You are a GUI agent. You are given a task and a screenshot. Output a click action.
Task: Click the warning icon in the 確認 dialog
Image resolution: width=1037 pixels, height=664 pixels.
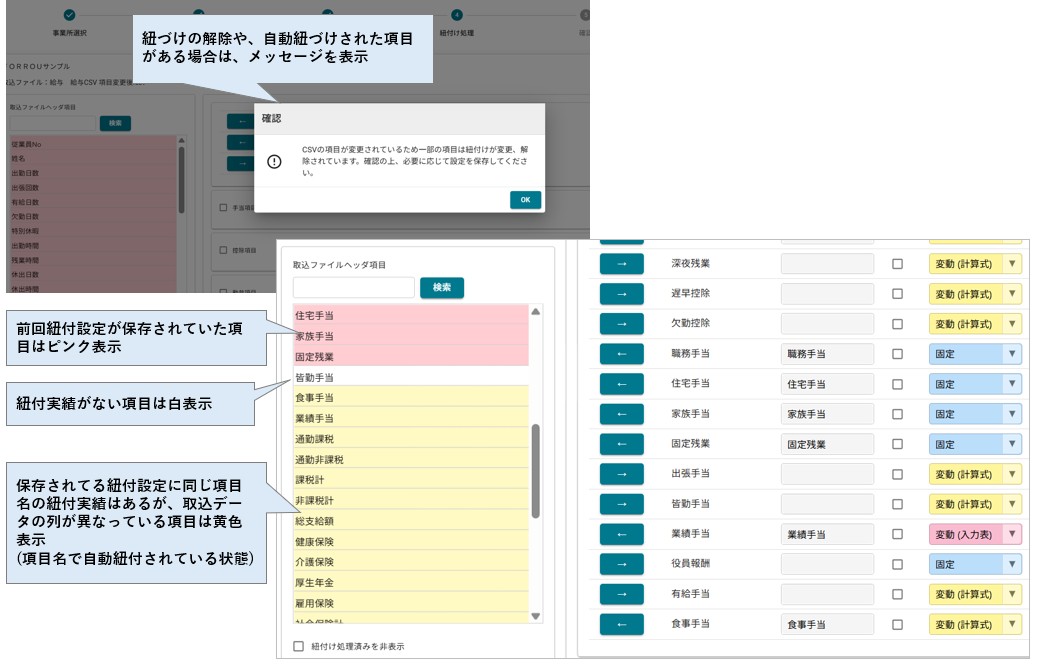click(x=274, y=161)
